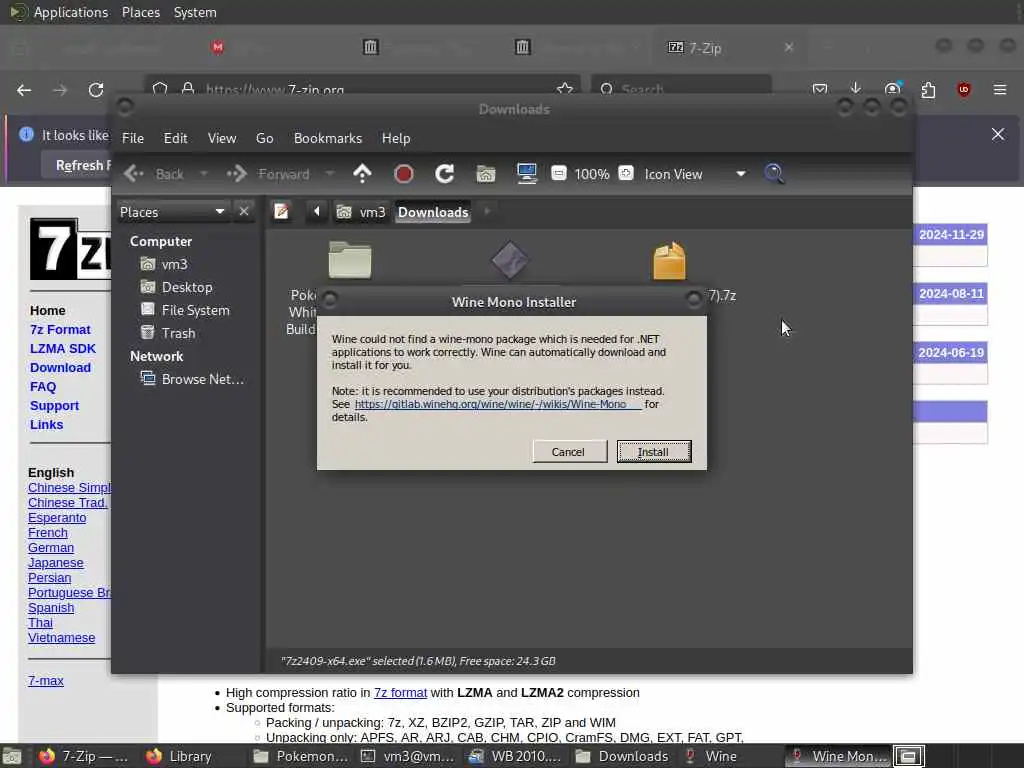Screen dimensions: 1024x768
Task: Click the Firefox Search input field
Action: (x=681, y=89)
